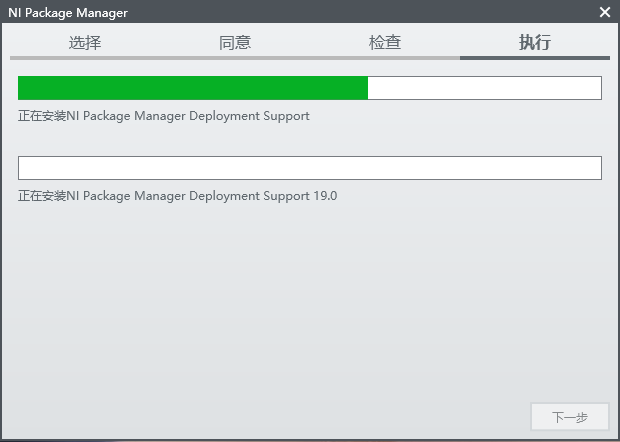
Task: Click the NI Package Manager title text
Action: (x=68, y=12)
